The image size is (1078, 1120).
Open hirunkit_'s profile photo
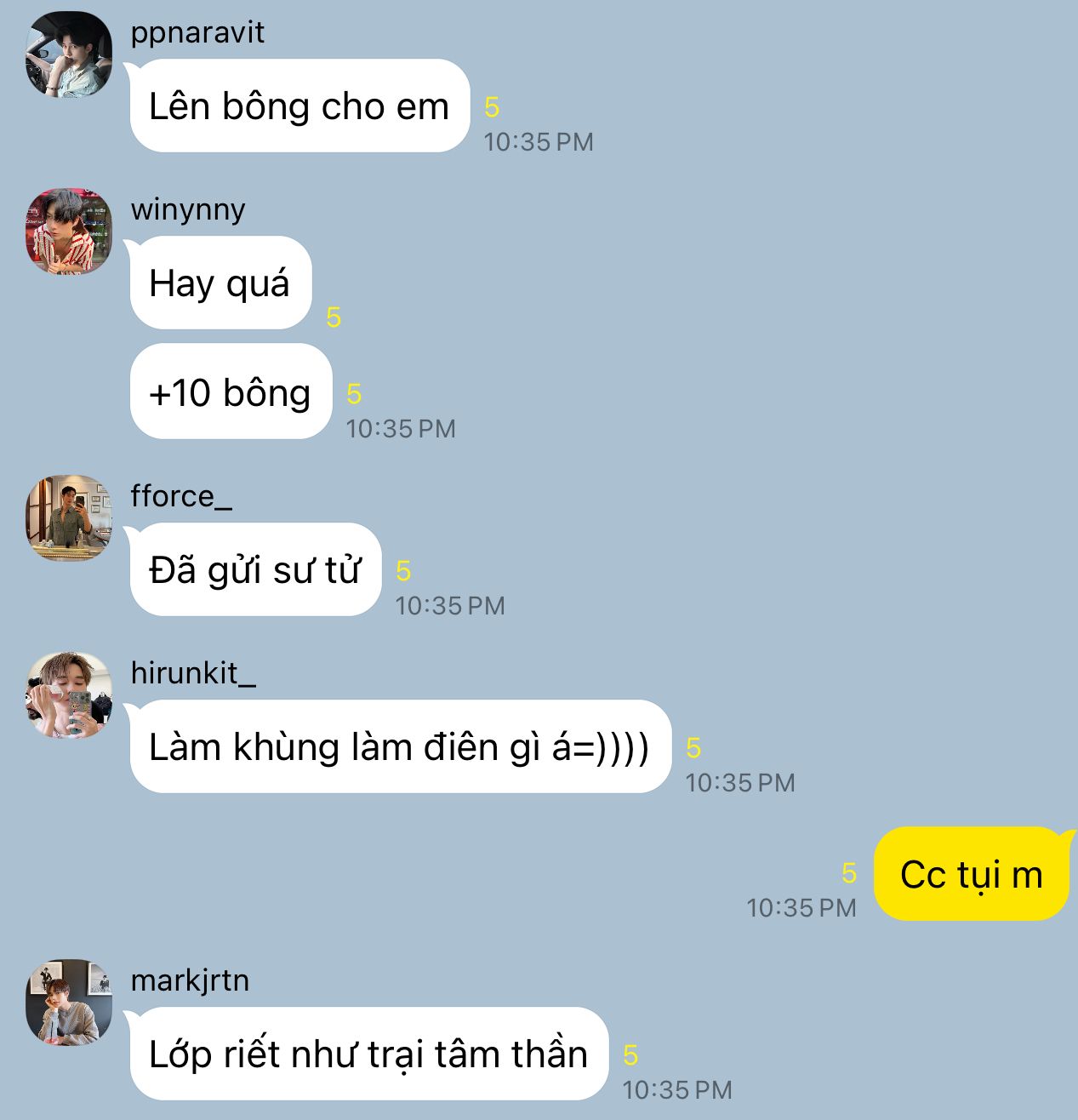69,694
